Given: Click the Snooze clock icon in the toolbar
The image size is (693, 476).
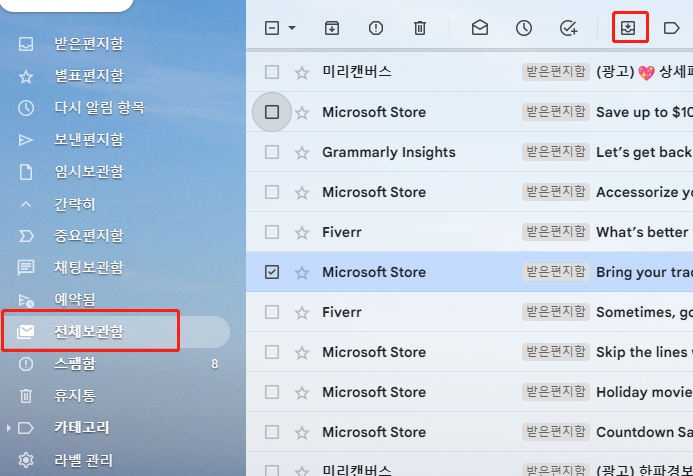Looking at the screenshot, I should 524,28.
